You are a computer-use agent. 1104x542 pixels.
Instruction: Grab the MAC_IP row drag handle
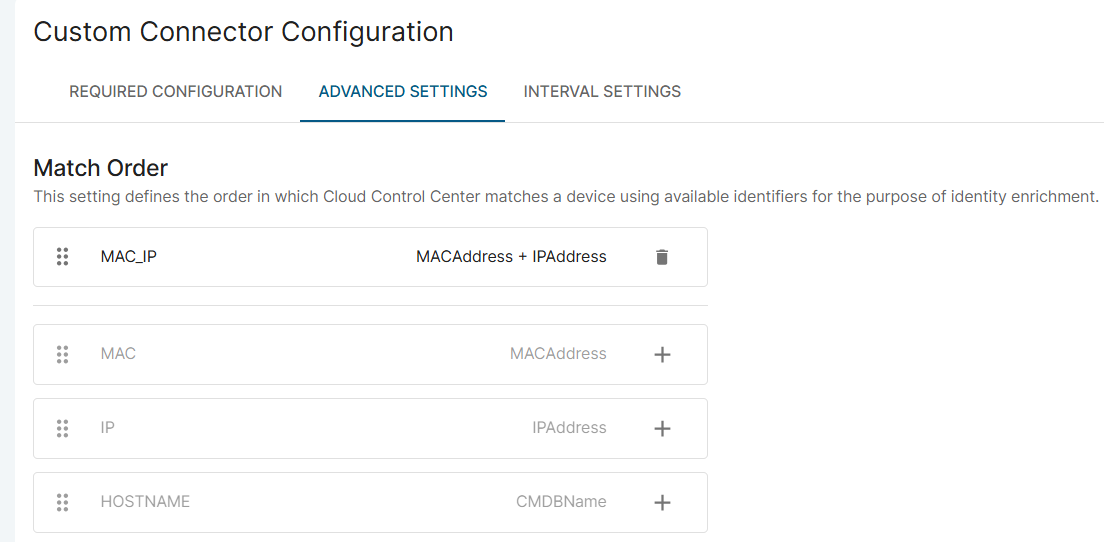(x=63, y=257)
